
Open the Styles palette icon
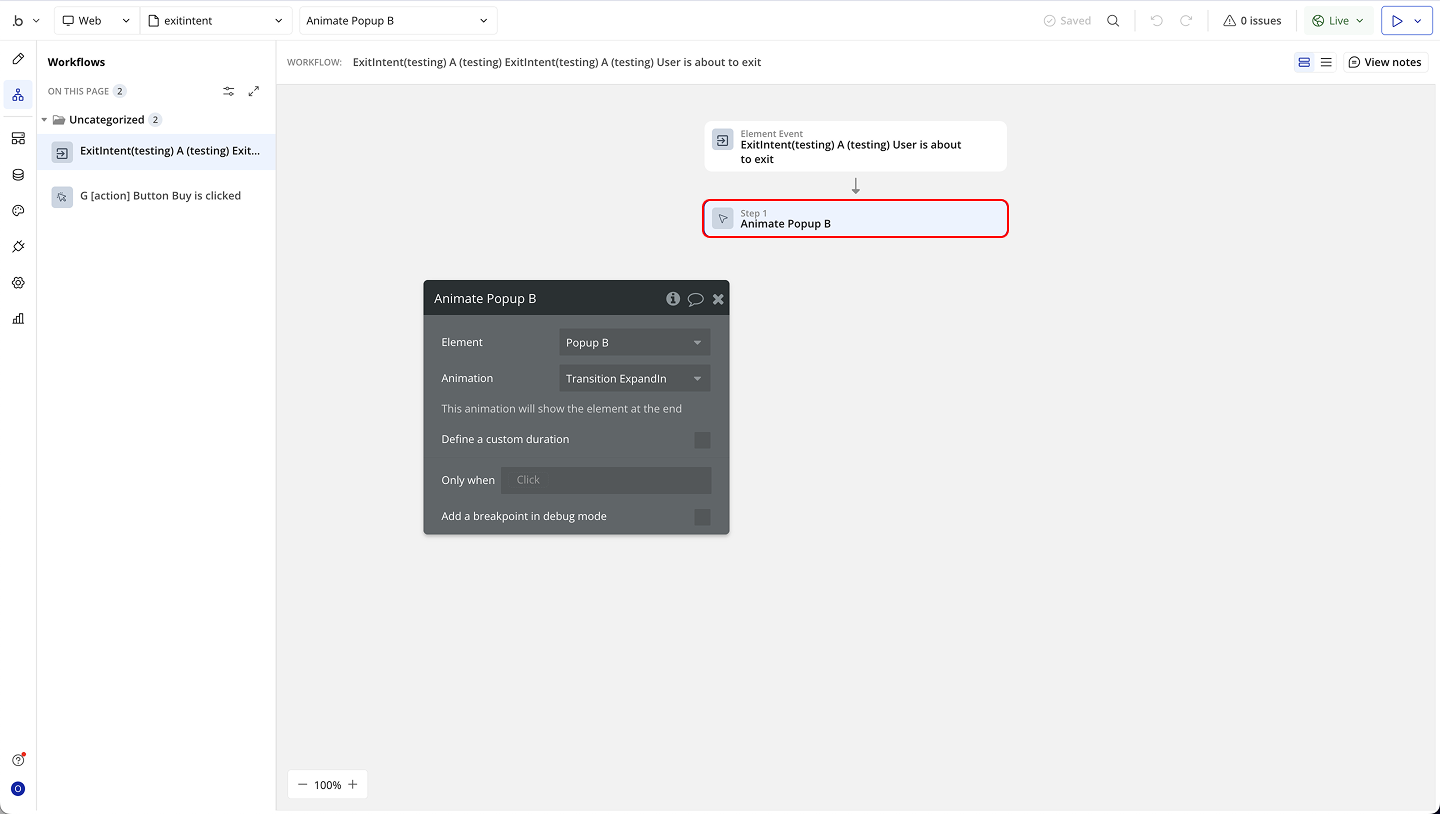tap(18, 211)
